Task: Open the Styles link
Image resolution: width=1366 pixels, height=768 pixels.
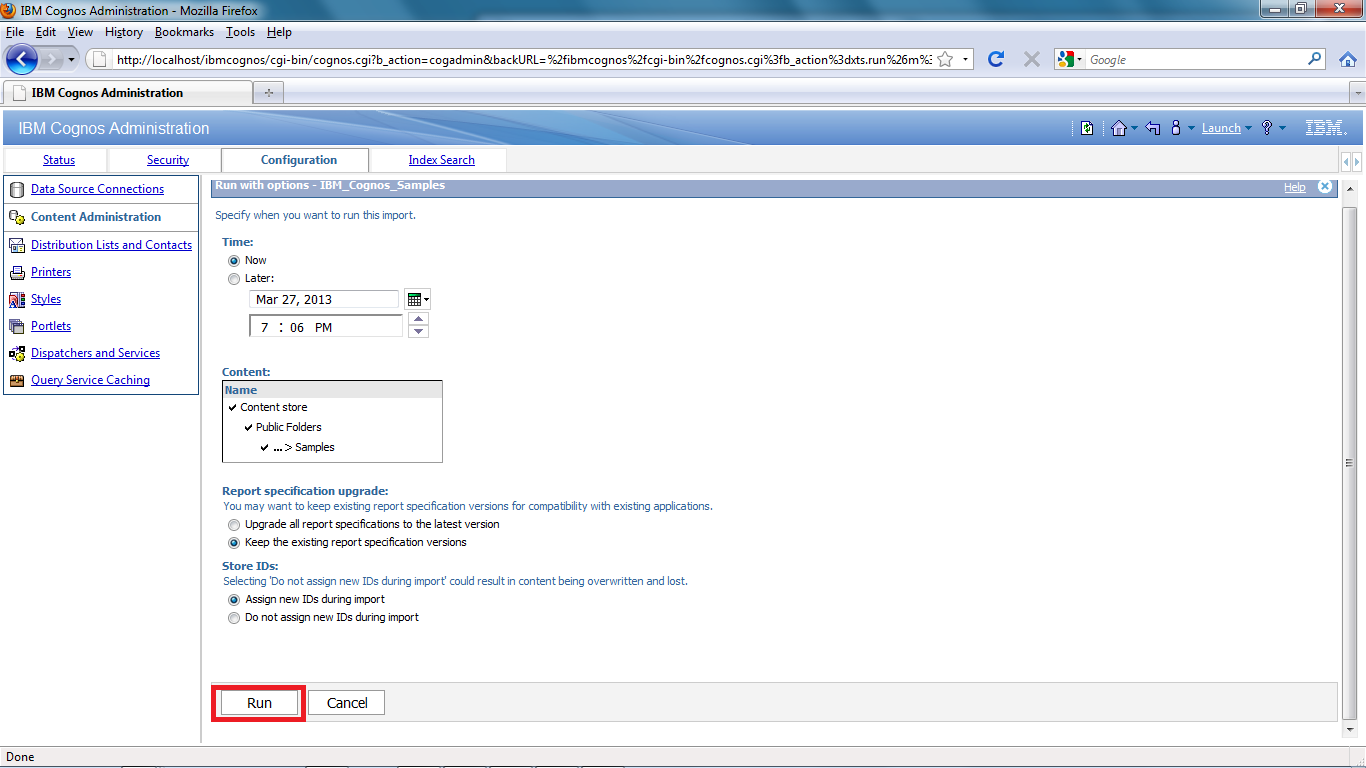Action: pos(46,299)
